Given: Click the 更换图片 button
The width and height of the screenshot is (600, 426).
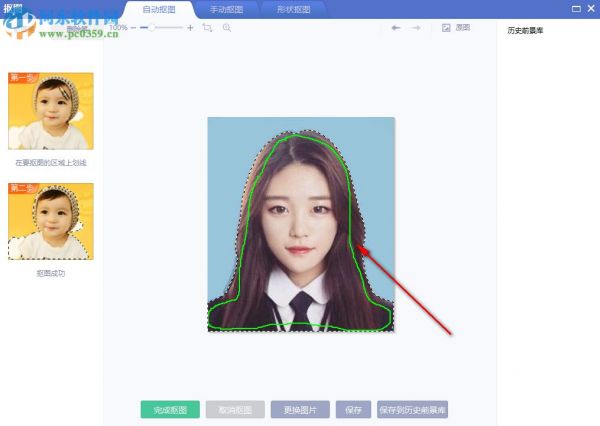Looking at the screenshot, I should pyautogui.click(x=300, y=410).
